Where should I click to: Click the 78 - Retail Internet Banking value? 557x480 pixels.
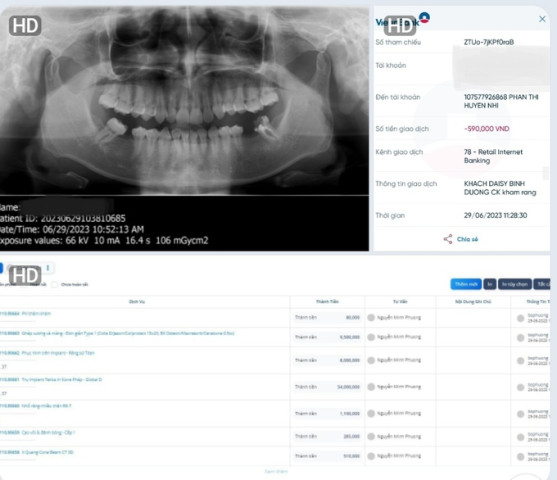[x=493, y=156]
